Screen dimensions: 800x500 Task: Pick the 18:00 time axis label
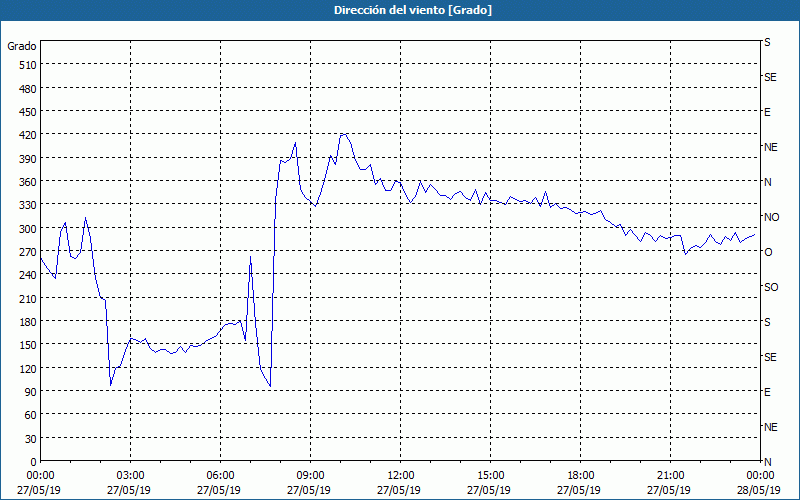click(x=580, y=476)
